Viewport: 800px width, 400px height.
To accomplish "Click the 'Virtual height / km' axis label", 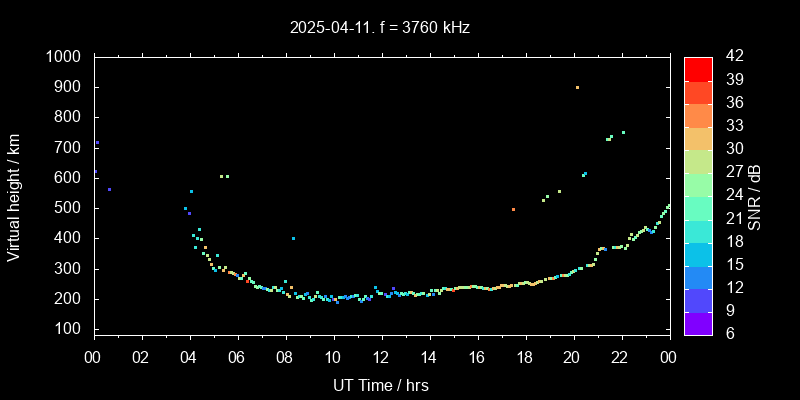I will (14, 196).
